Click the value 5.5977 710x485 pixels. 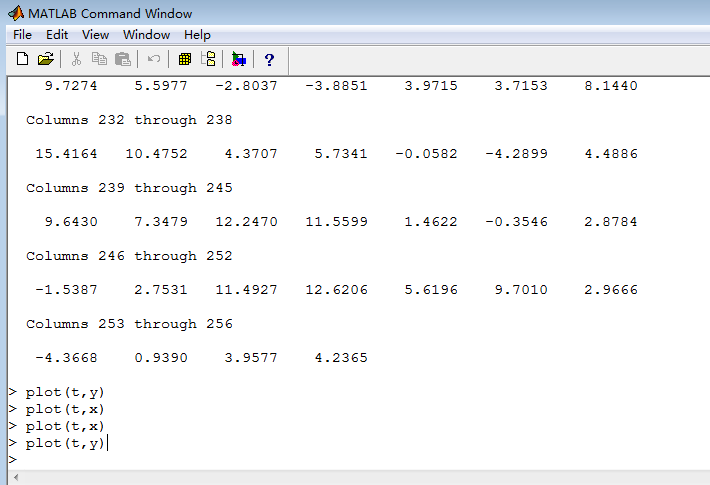[x=161, y=86]
